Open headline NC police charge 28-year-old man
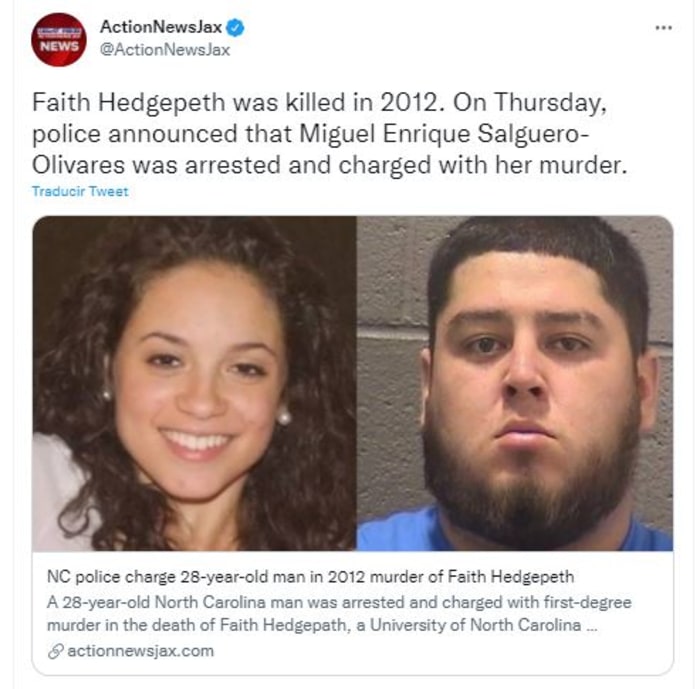The height and width of the screenshot is (689, 700). (310, 576)
